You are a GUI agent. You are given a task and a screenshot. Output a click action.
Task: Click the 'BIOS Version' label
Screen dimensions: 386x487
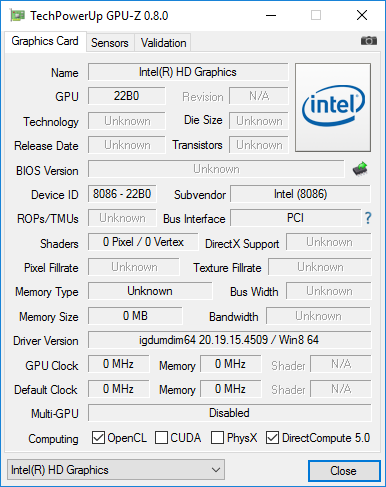click(x=47, y=171)
